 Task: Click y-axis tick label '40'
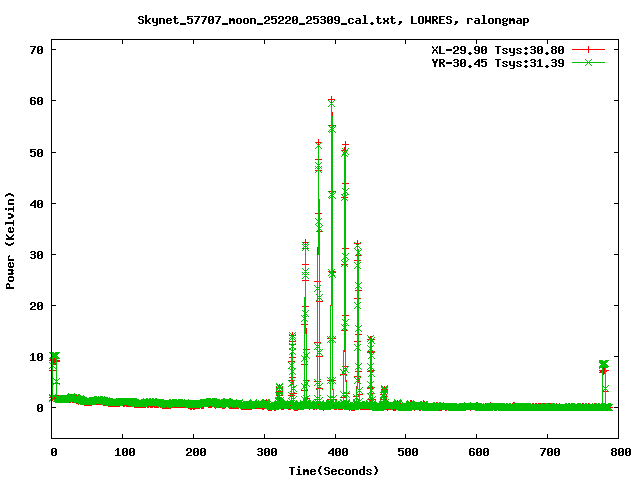click(36, 204)
